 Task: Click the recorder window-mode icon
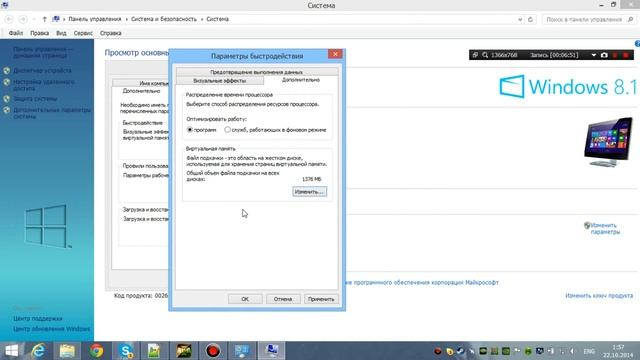(x=475, y=55)
